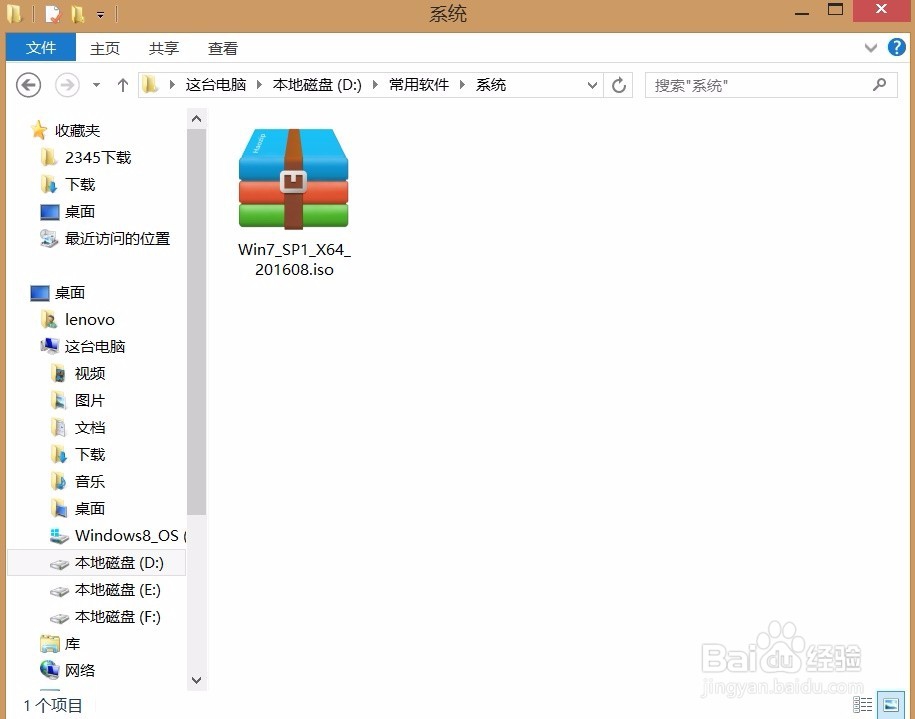Select 本地磁盘 (D:) in tree
The image size is (915, 719).
click(119, 563)
